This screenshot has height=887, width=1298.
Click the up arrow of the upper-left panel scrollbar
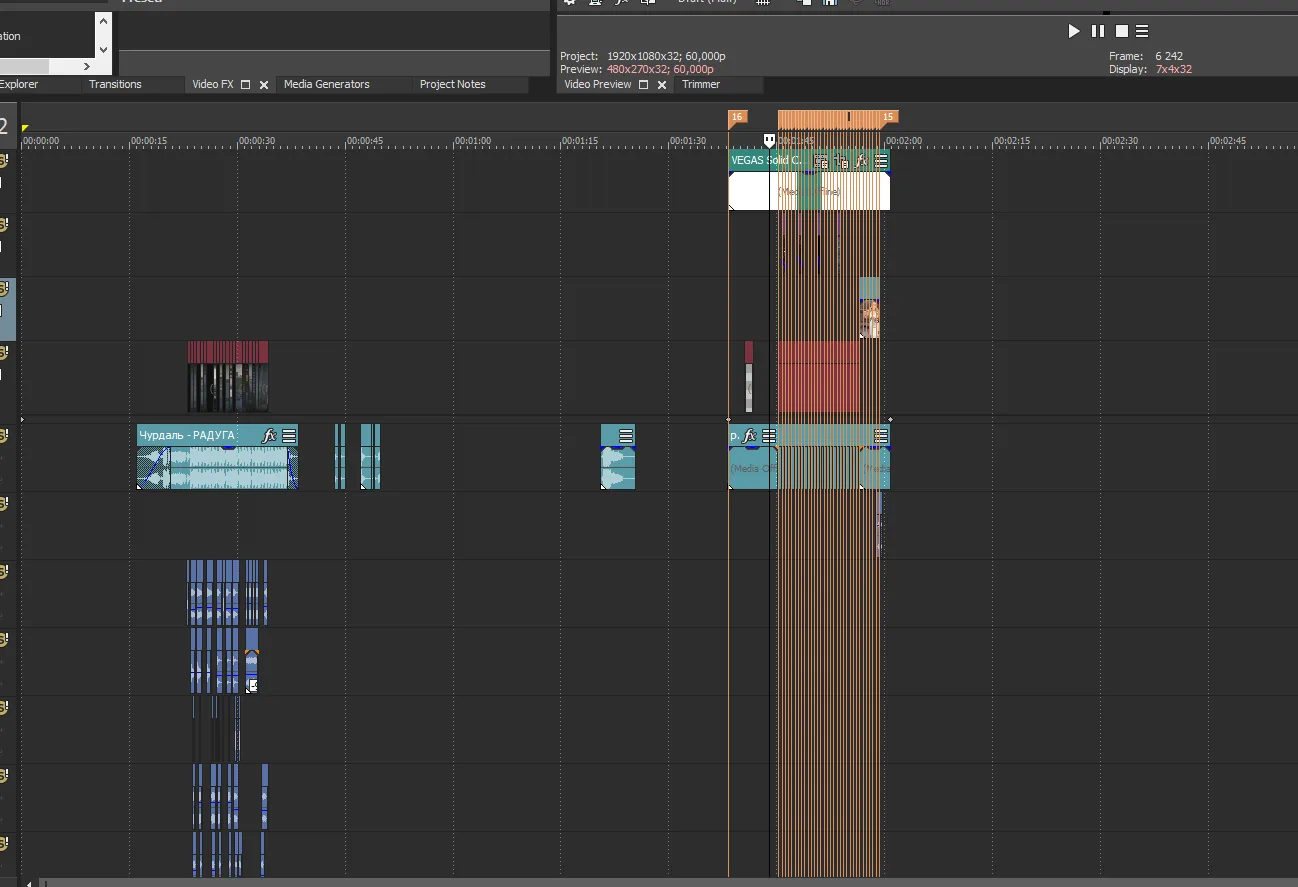click(x=103, y=20)
